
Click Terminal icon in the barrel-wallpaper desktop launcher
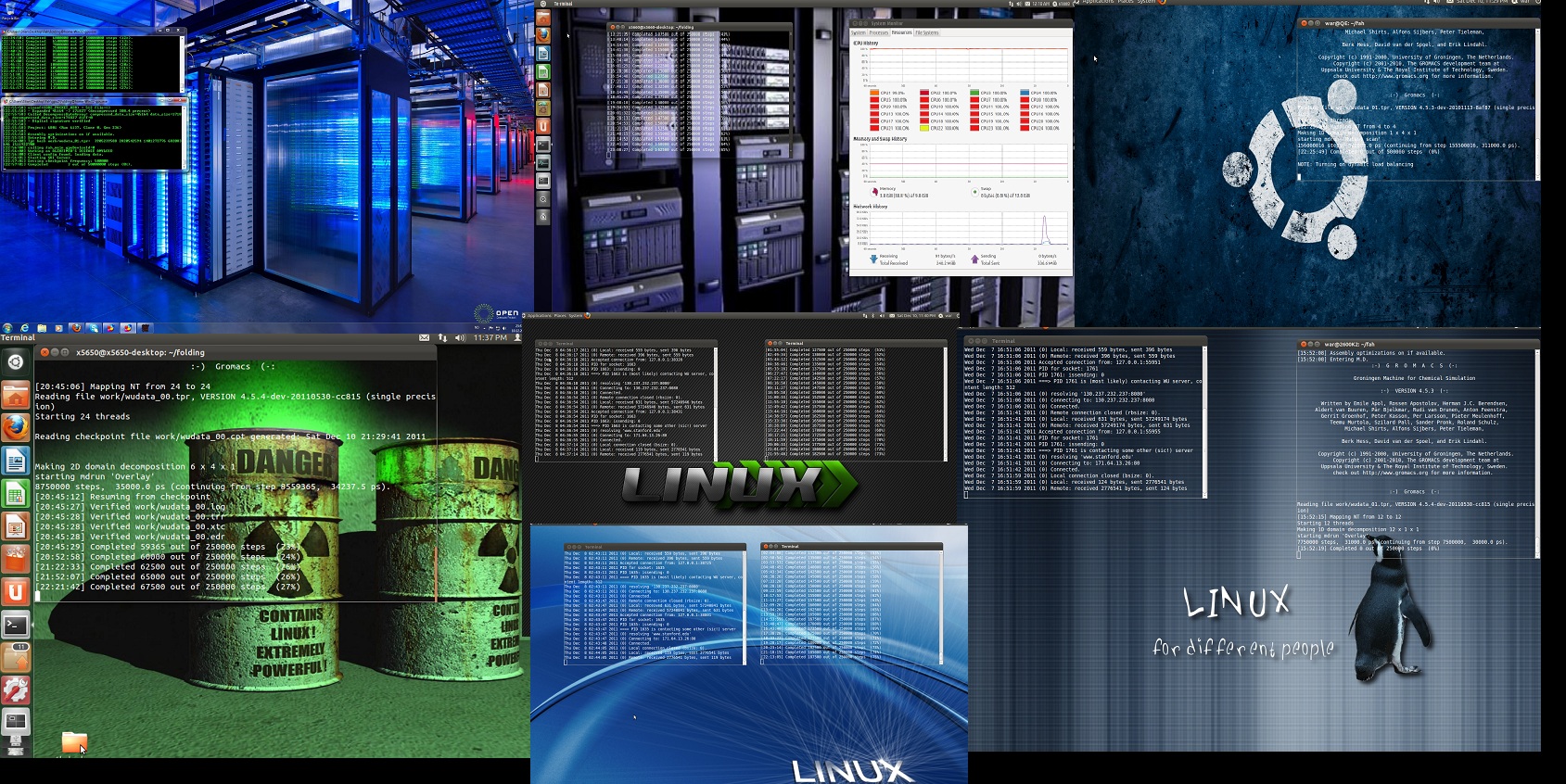16,624
